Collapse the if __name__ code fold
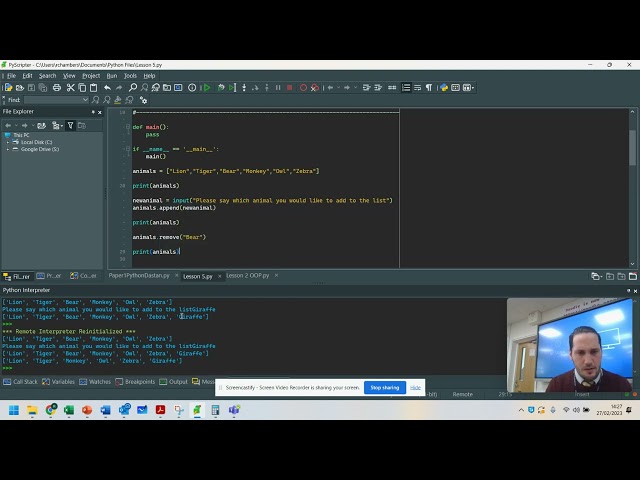The height and width of the screenshot is (480, 640). pos(128,149)
